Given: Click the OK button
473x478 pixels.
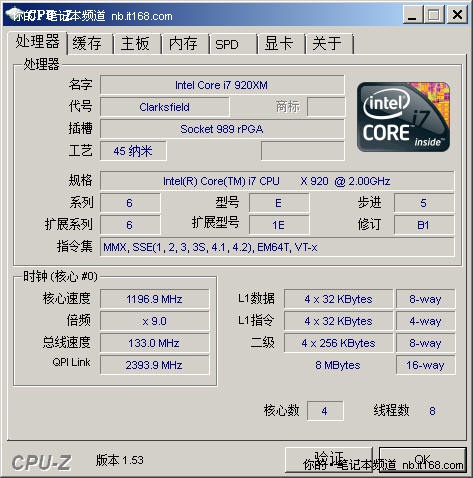Looking at the screenshot, I should point(423,460).
